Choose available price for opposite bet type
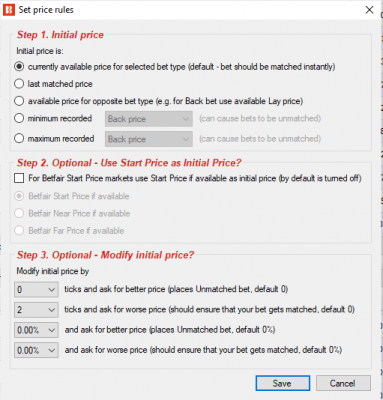This screenshot has width=383, height=400. coord(19,101)
